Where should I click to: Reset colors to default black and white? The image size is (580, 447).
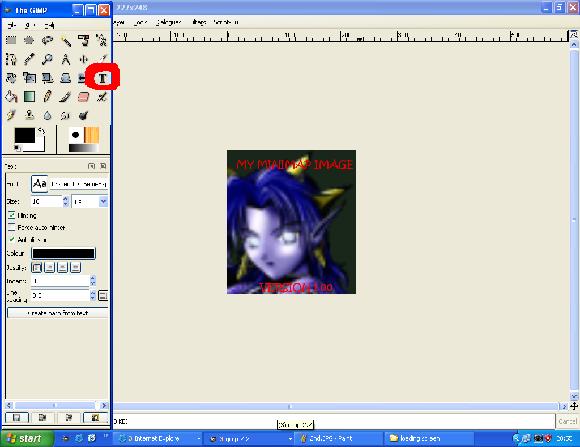click(17, 148)
